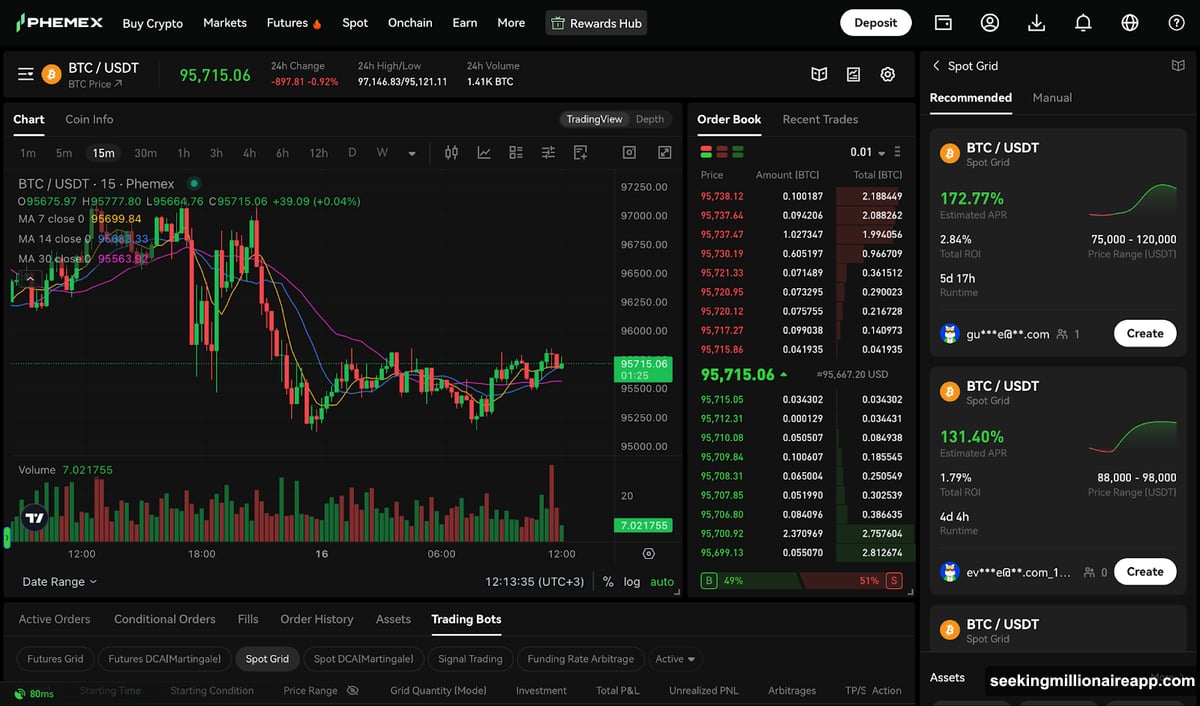Open the chart indicators tool

coord(484,153)
